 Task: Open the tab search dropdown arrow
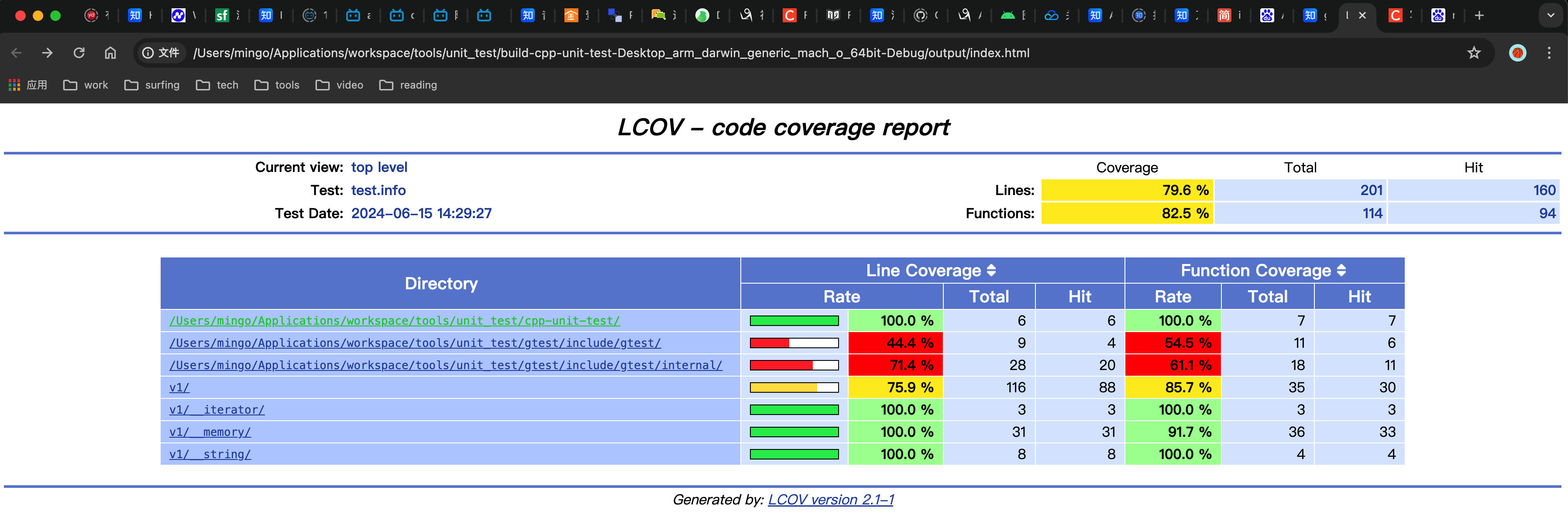point(1551,15)
